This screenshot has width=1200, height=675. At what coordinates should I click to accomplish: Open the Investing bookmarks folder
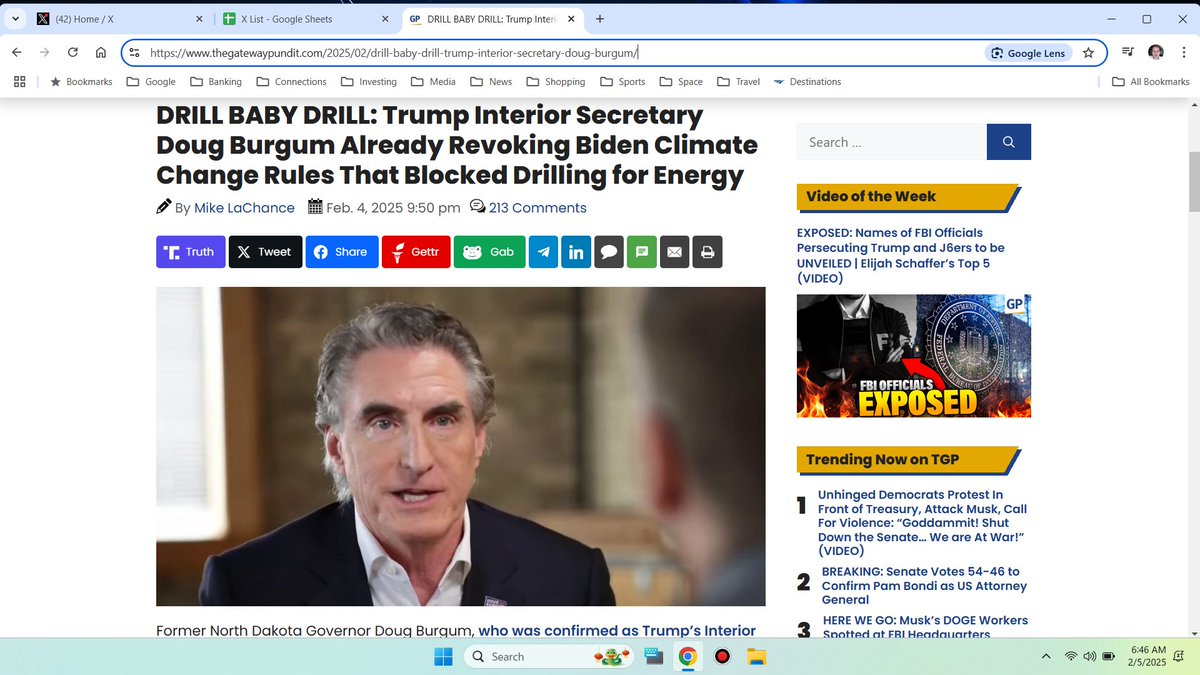368,82
